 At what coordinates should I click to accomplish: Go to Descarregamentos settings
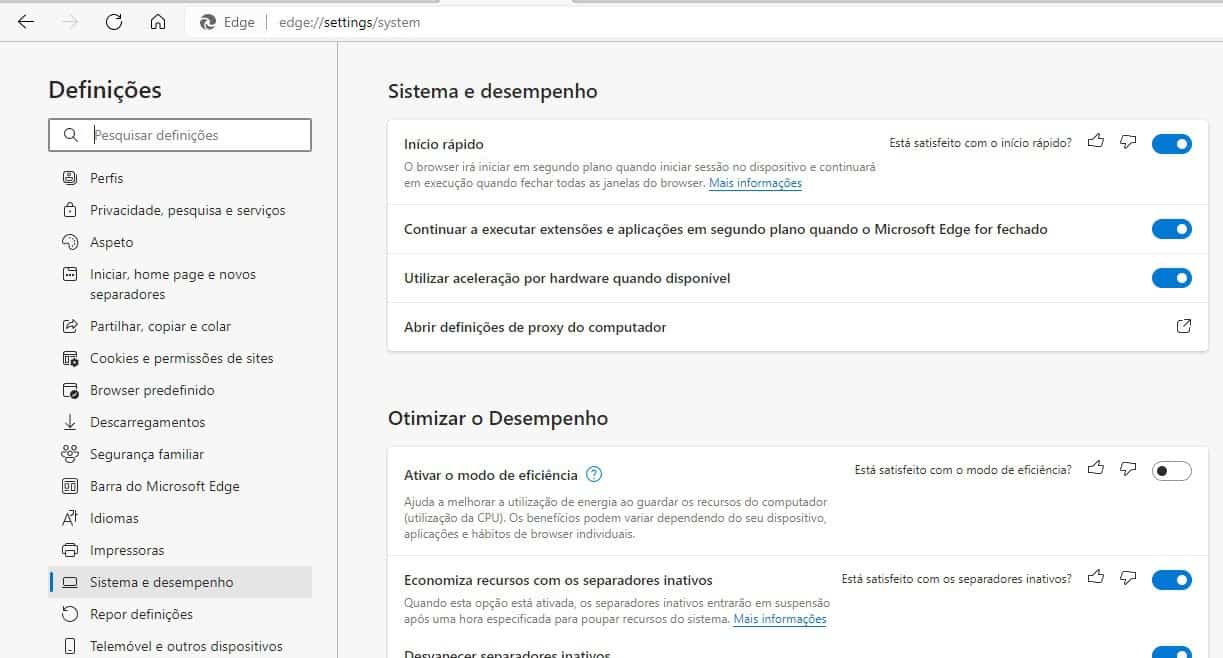pyautogui.click(x=147, y=422)
